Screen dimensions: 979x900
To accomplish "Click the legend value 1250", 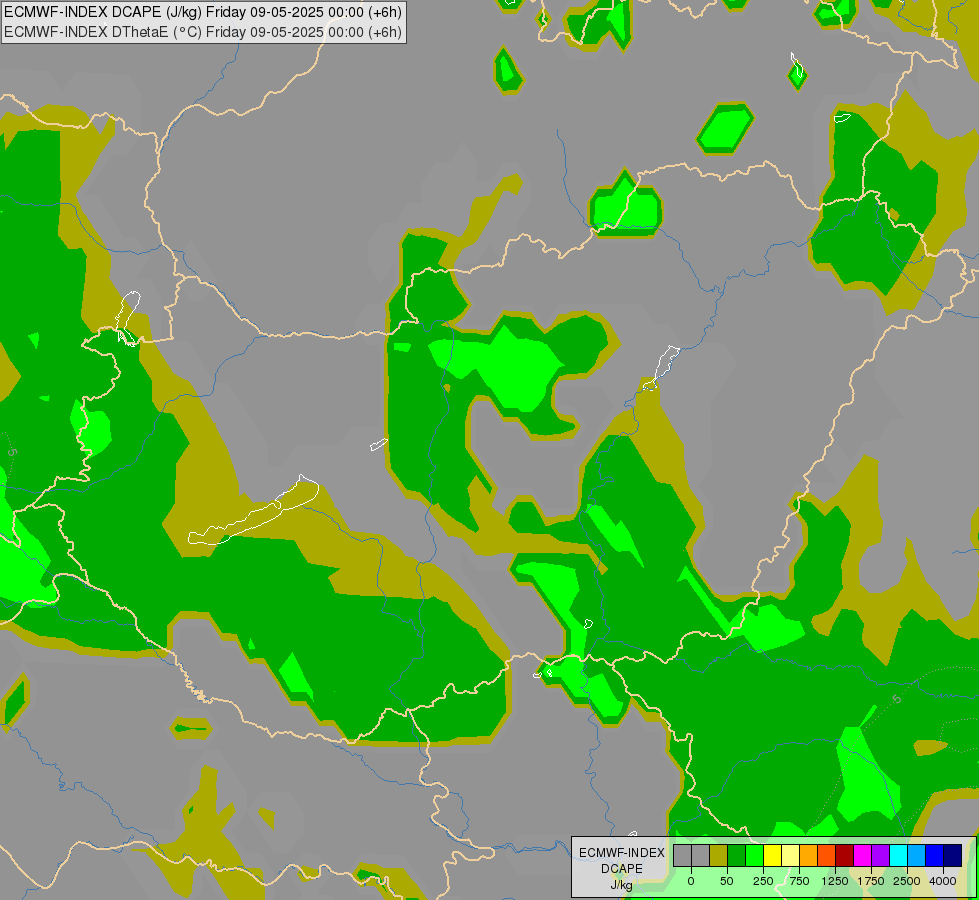I will (x=835, y=881).
